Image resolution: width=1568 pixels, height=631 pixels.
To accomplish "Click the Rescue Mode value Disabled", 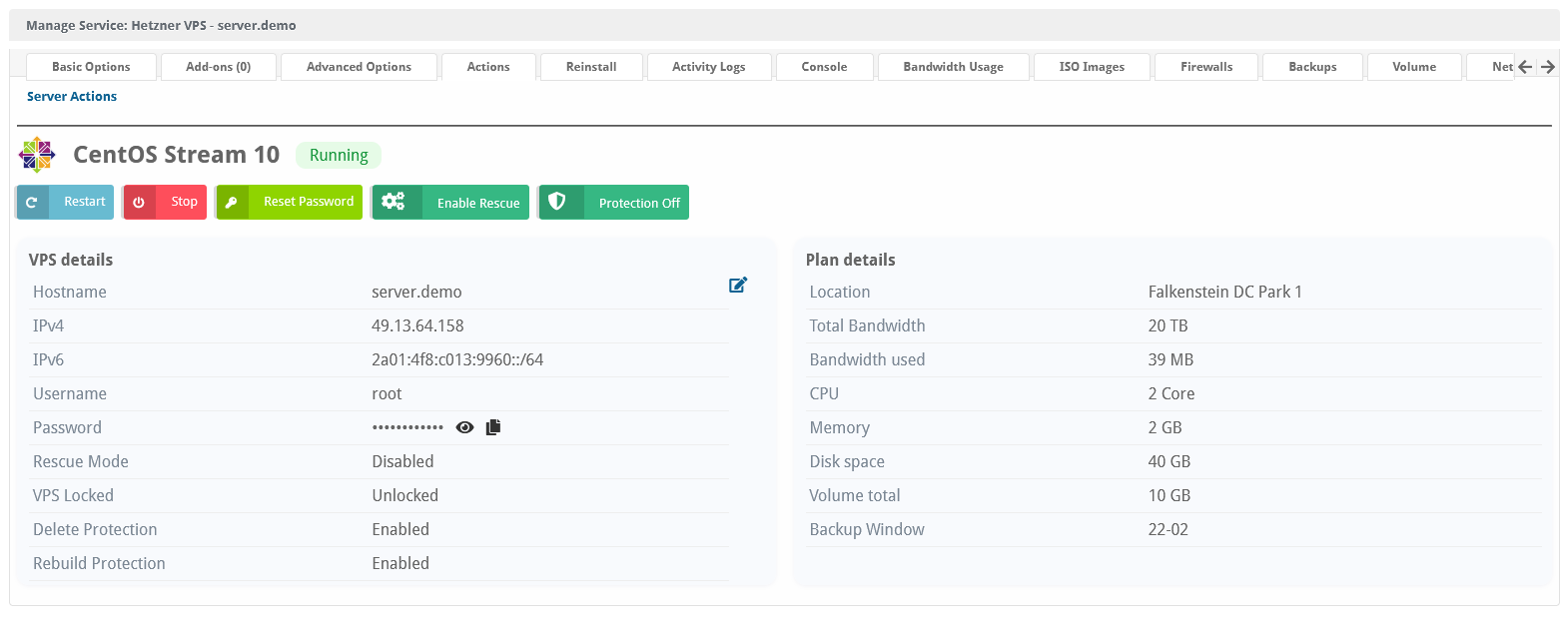I will [402, 461].
